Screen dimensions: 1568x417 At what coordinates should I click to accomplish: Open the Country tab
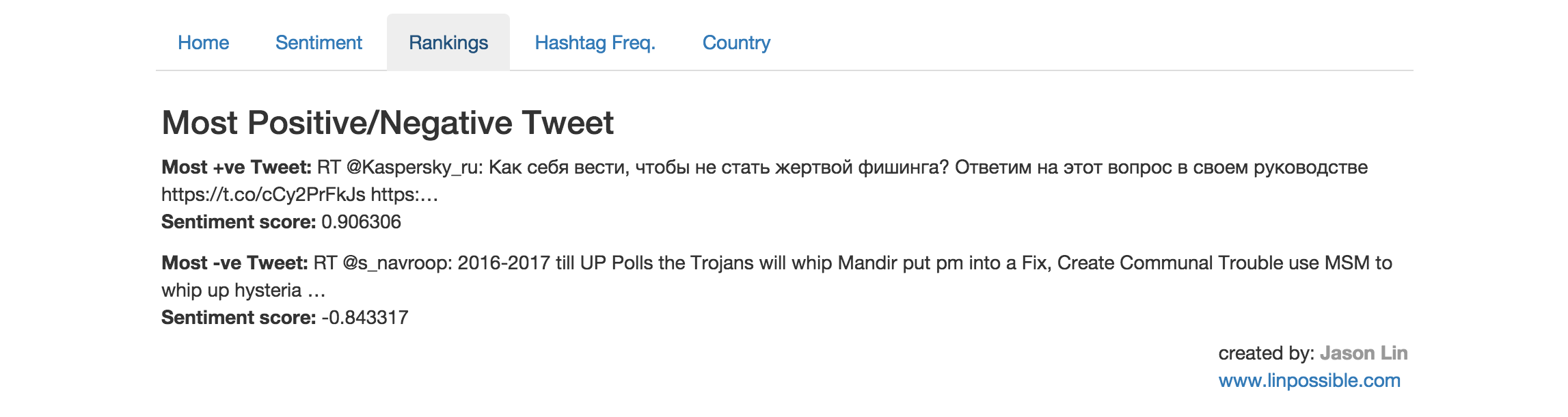(736, 43)
